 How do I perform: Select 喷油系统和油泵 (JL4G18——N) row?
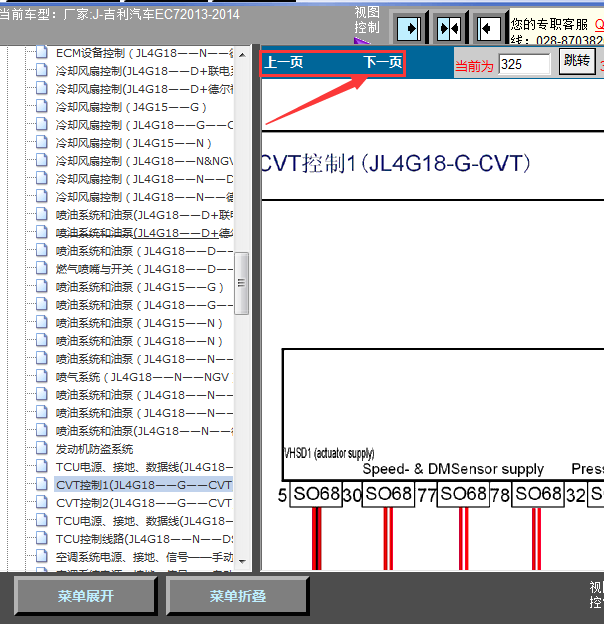(139, 341)
